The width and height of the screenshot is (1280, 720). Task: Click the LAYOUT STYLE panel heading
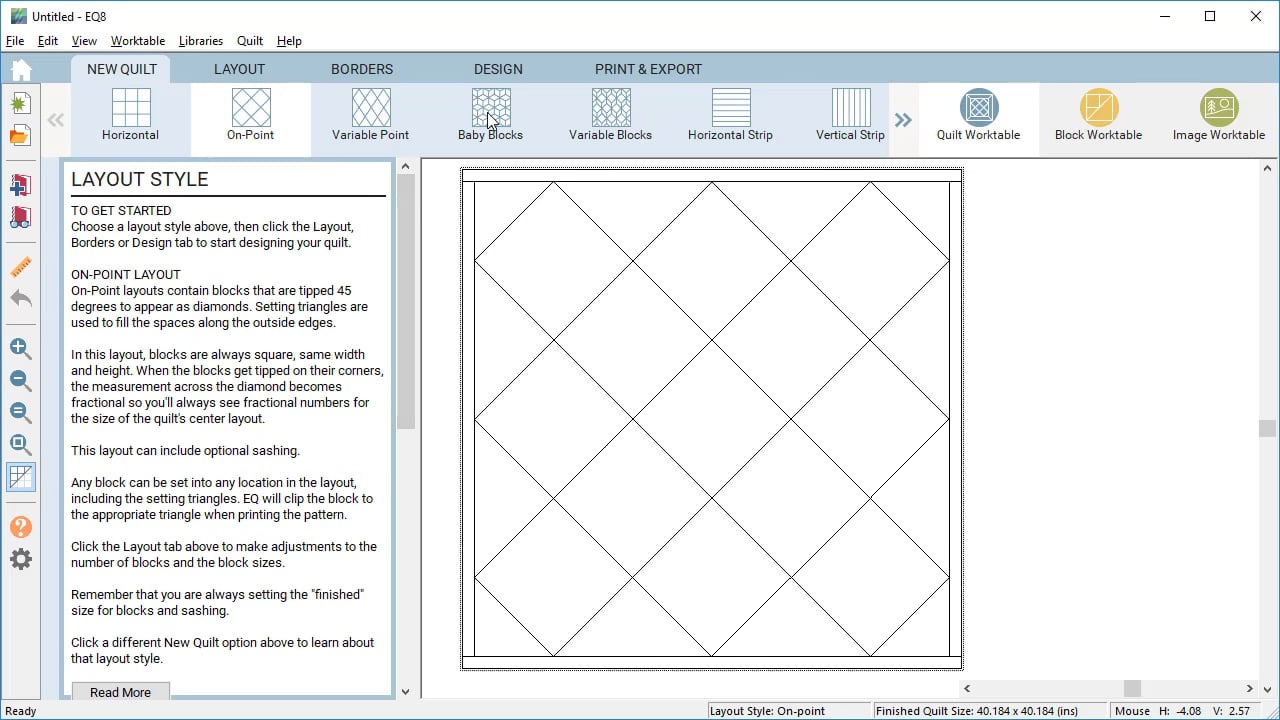(x=140, y=180)
